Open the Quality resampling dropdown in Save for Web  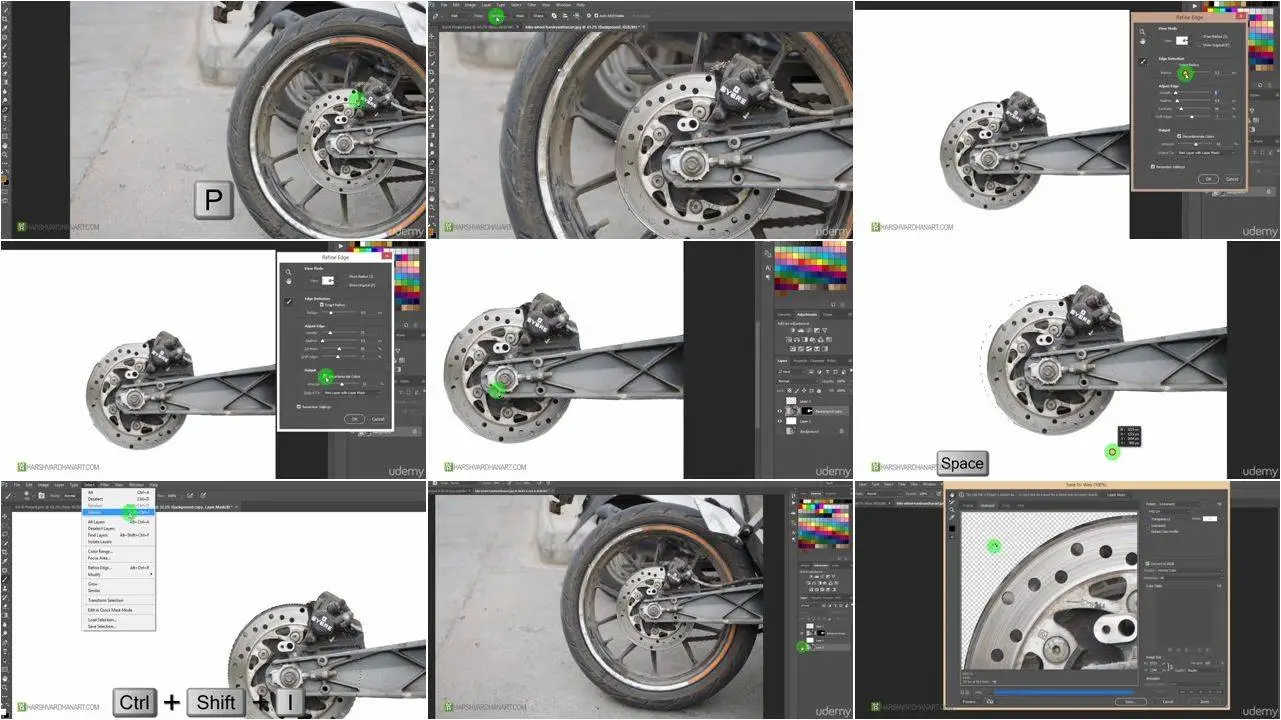click(x=1205, y=670)
